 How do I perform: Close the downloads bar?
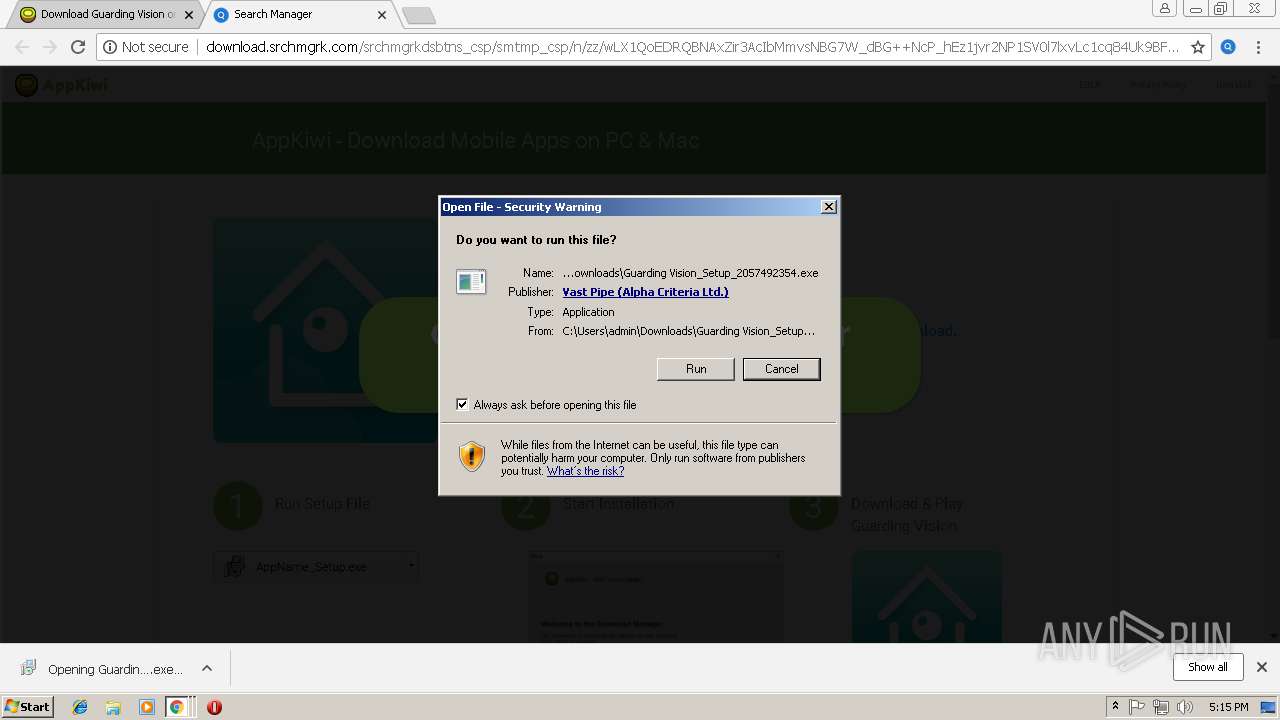1261,667
